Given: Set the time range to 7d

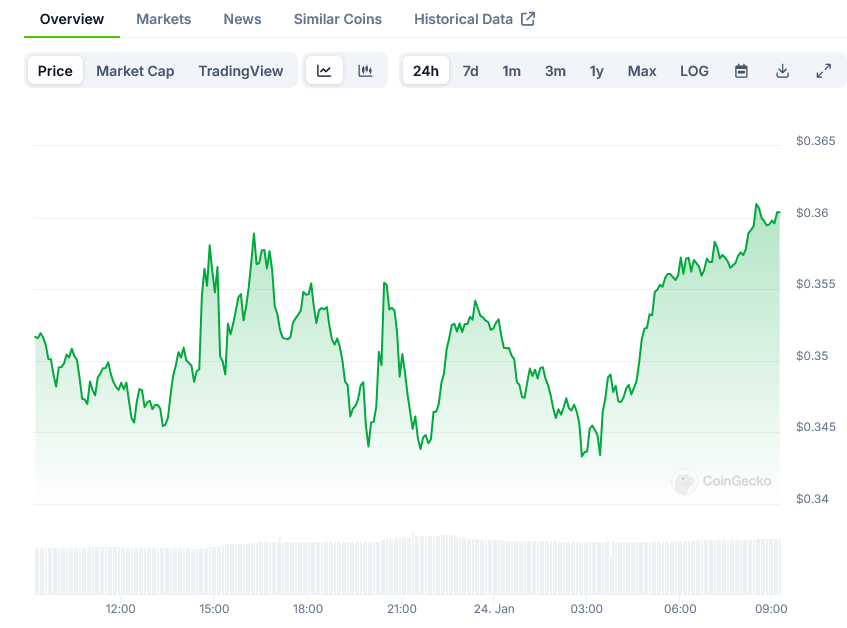Looking at the screenshot, I should [470, 71].
